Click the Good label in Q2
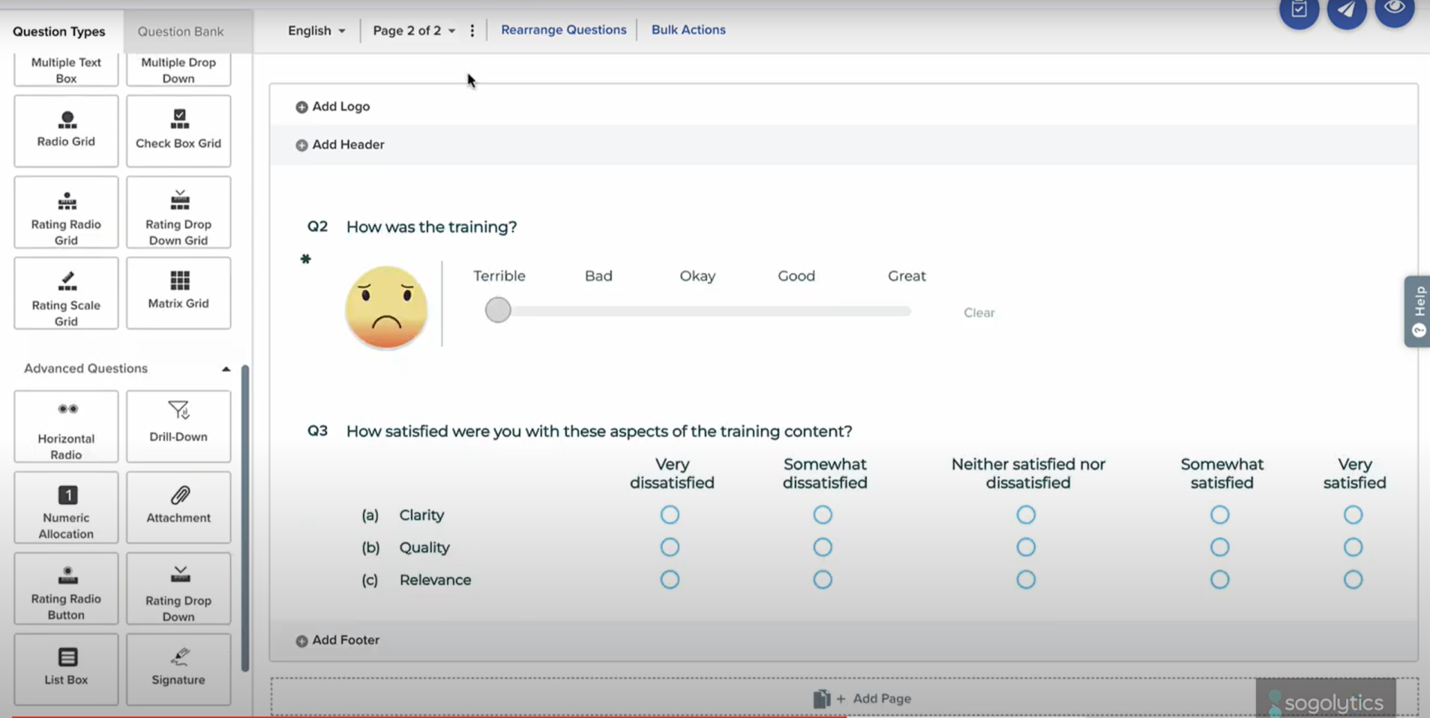Viewport: 1430px width, 718px height. click(797, 276)
